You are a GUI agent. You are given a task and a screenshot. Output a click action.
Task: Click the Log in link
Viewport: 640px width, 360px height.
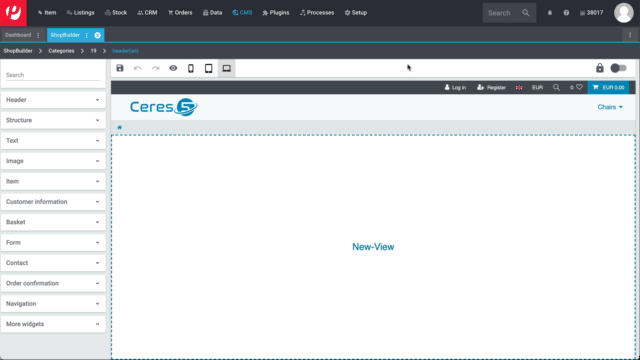click(455, 87)
